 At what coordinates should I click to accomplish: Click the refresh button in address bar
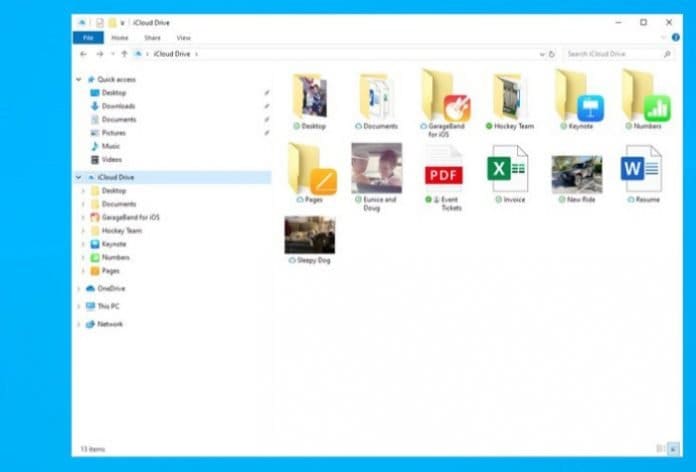[552, 53]
